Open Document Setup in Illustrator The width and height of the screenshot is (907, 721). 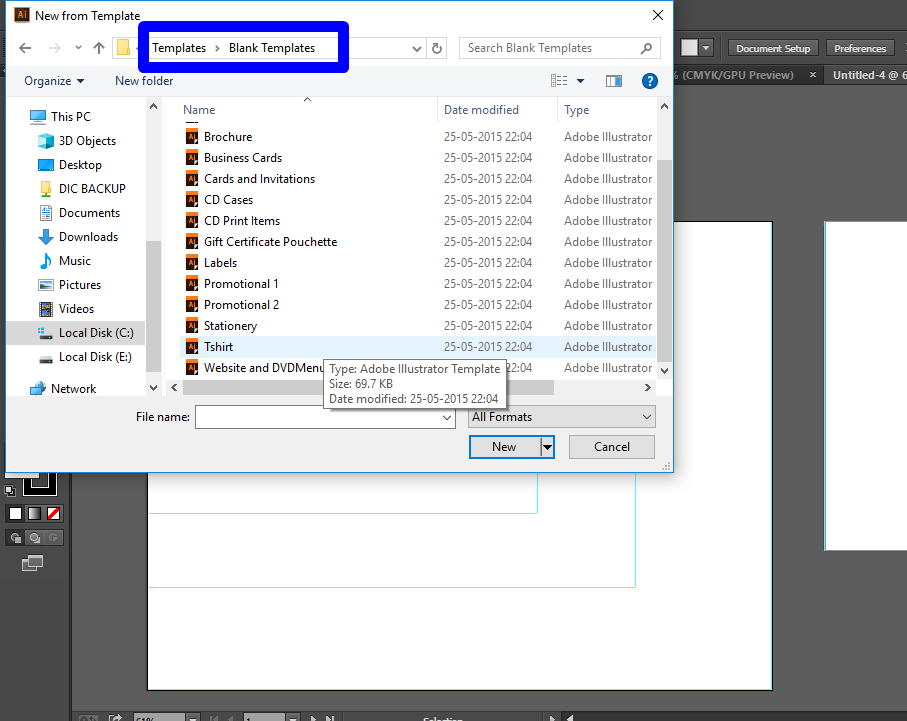tap(773, 49)
